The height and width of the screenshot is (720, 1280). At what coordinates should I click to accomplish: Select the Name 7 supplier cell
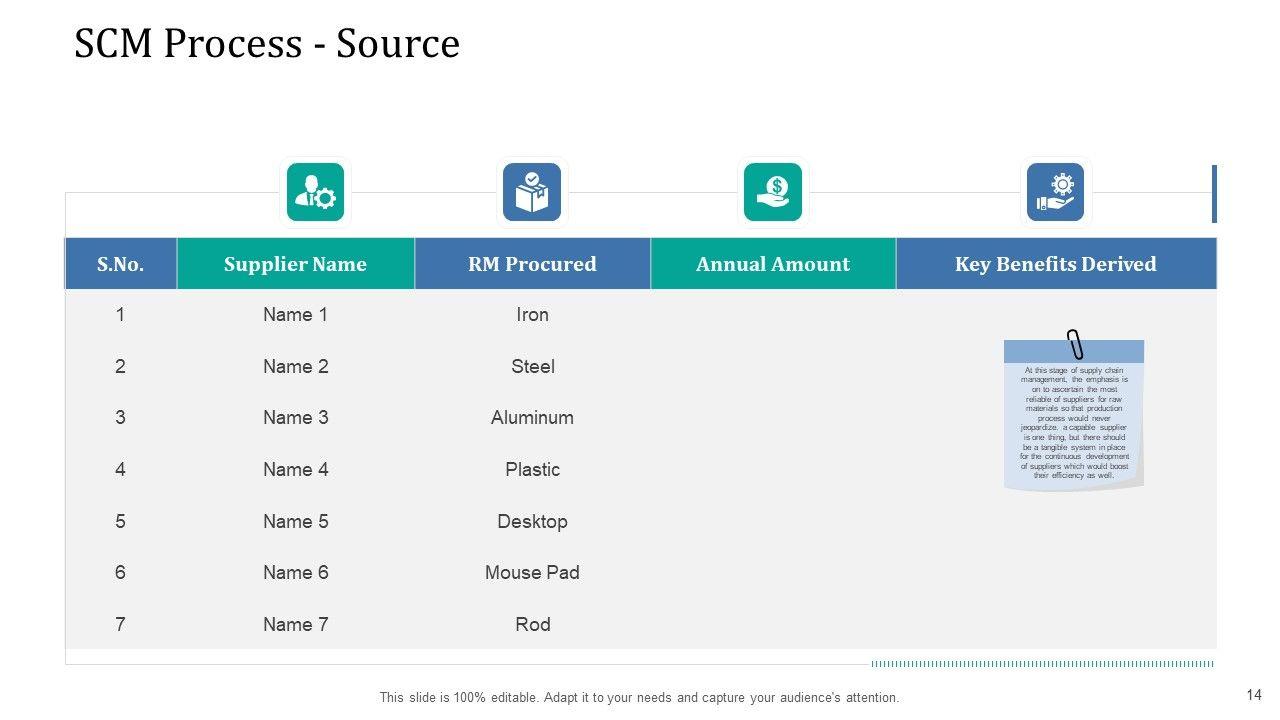click(295, 625)
